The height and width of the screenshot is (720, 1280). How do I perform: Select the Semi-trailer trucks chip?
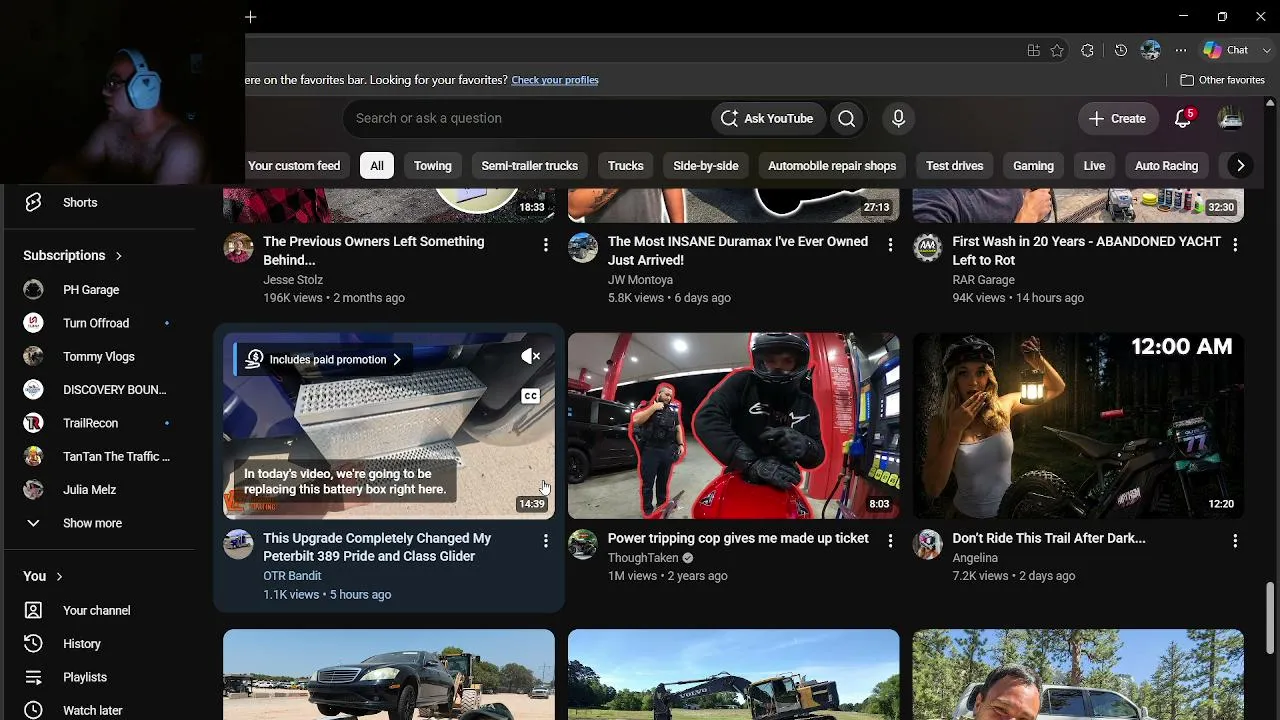pyautogui.click(x=530, y=166)
